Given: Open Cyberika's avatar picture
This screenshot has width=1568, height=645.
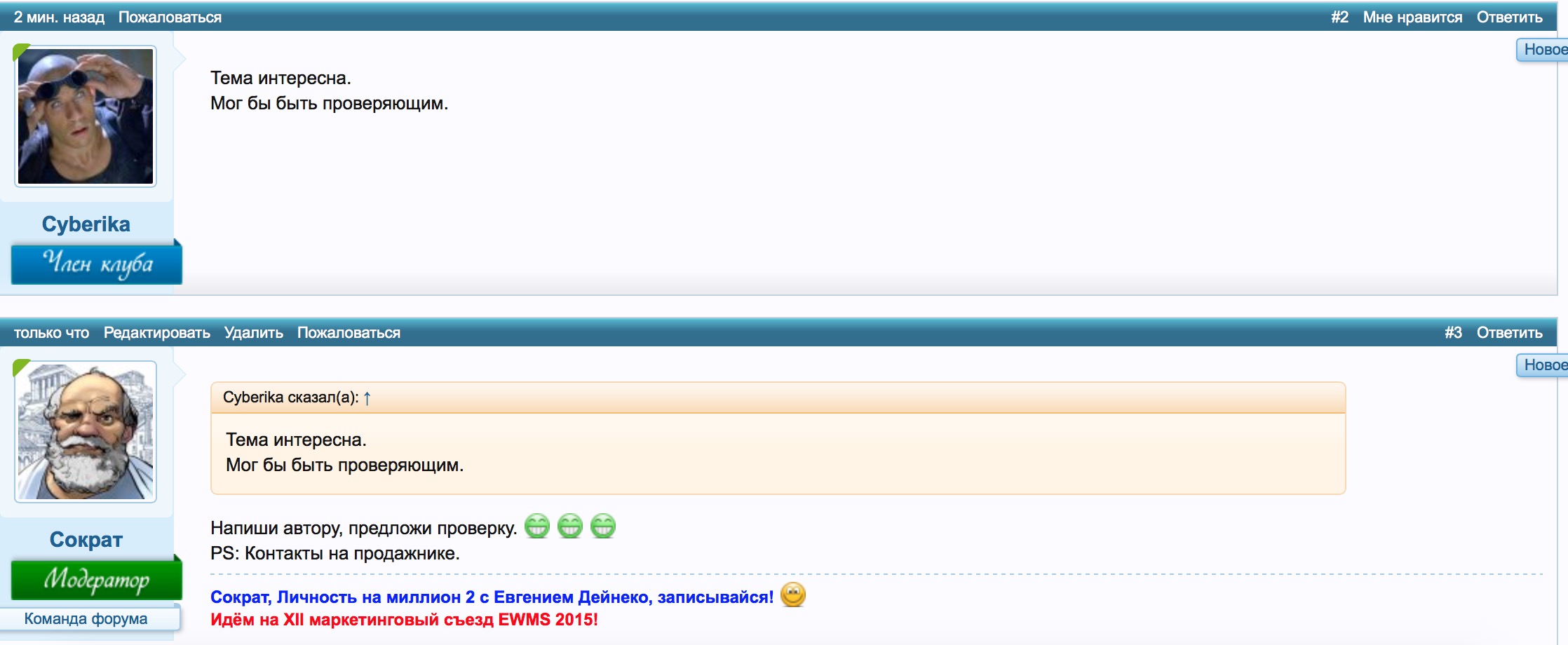Looking at the screenshot, I should (86, 116).
